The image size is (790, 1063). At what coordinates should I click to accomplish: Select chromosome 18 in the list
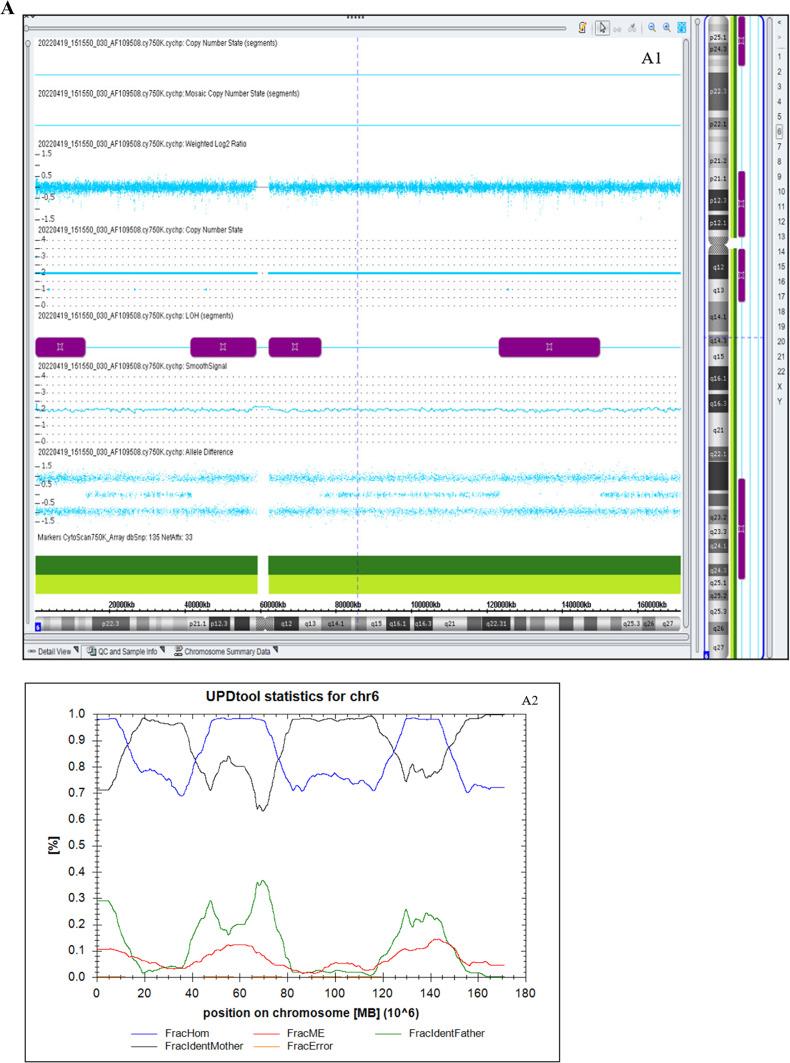click(x=781, y=312)
